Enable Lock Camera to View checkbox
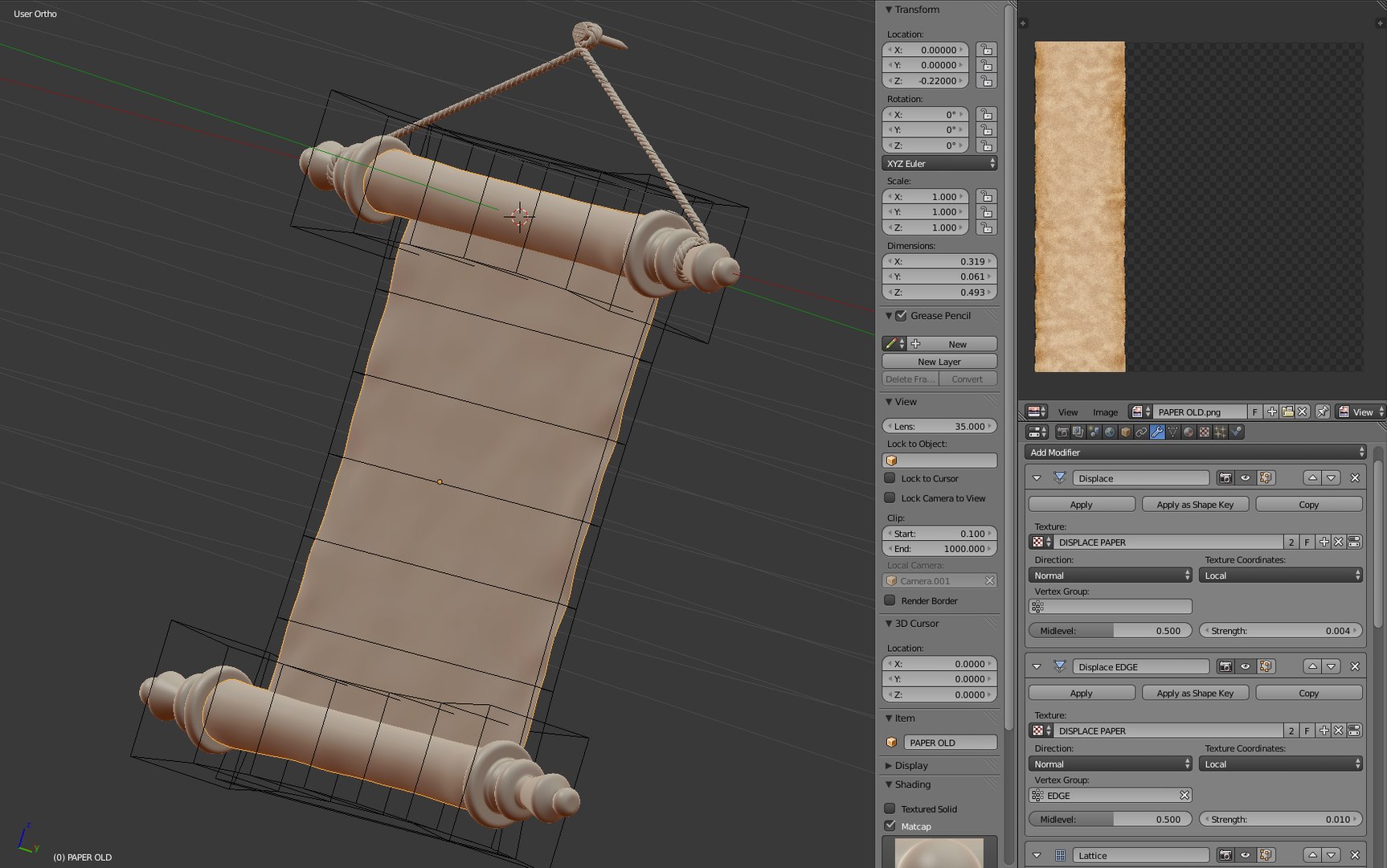Image resolution: width=1387 pixels, height=868 pixels. [x=890, y=498]
